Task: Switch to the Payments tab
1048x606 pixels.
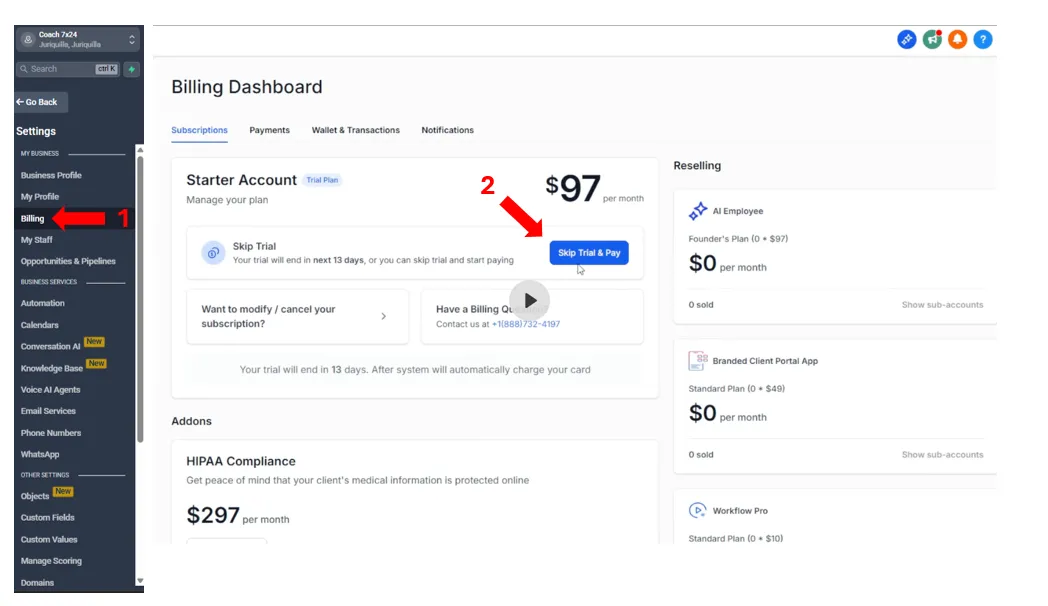Action: 269,130
